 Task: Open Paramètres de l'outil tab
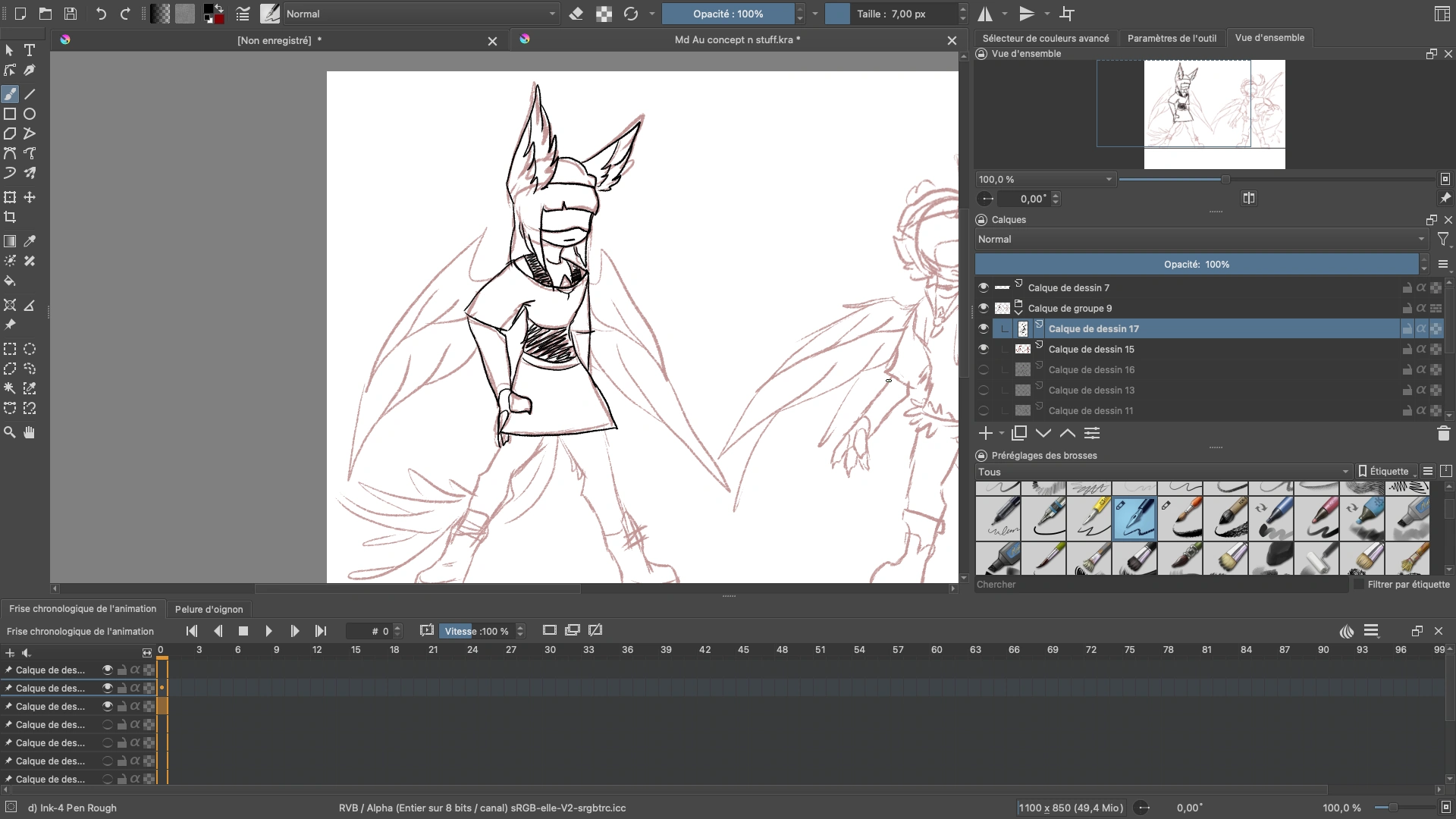click(x=1172, y=38)
